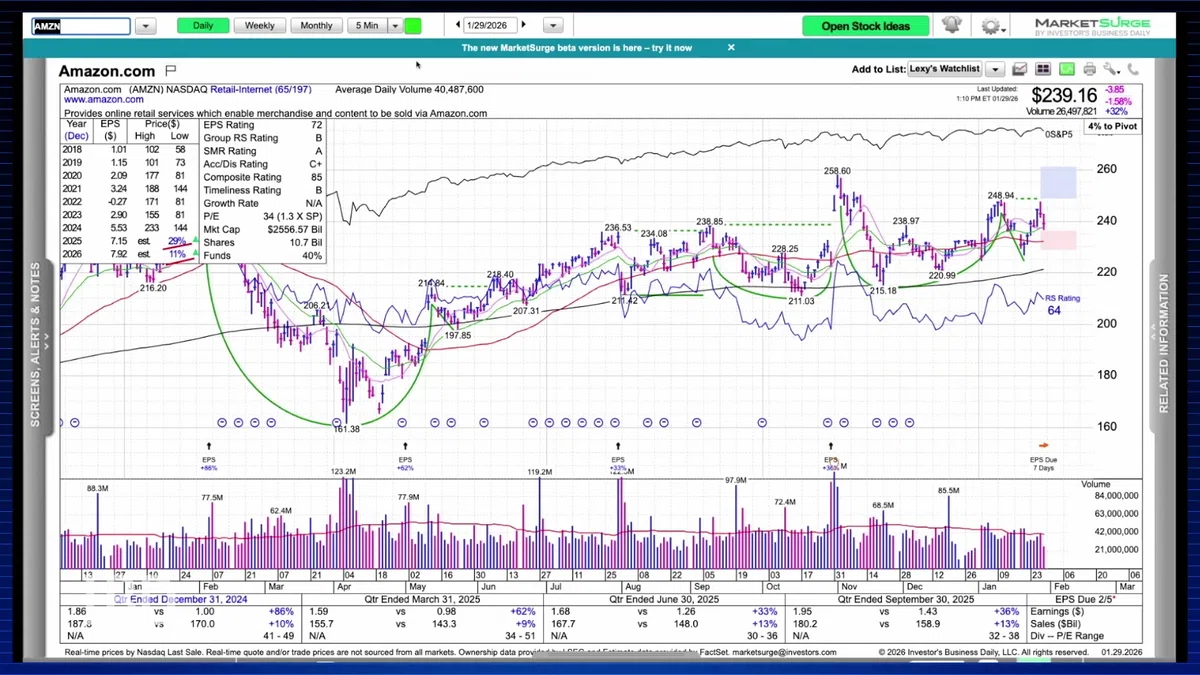Click the EPS +62% earnings marker

(x=405, y=457)
